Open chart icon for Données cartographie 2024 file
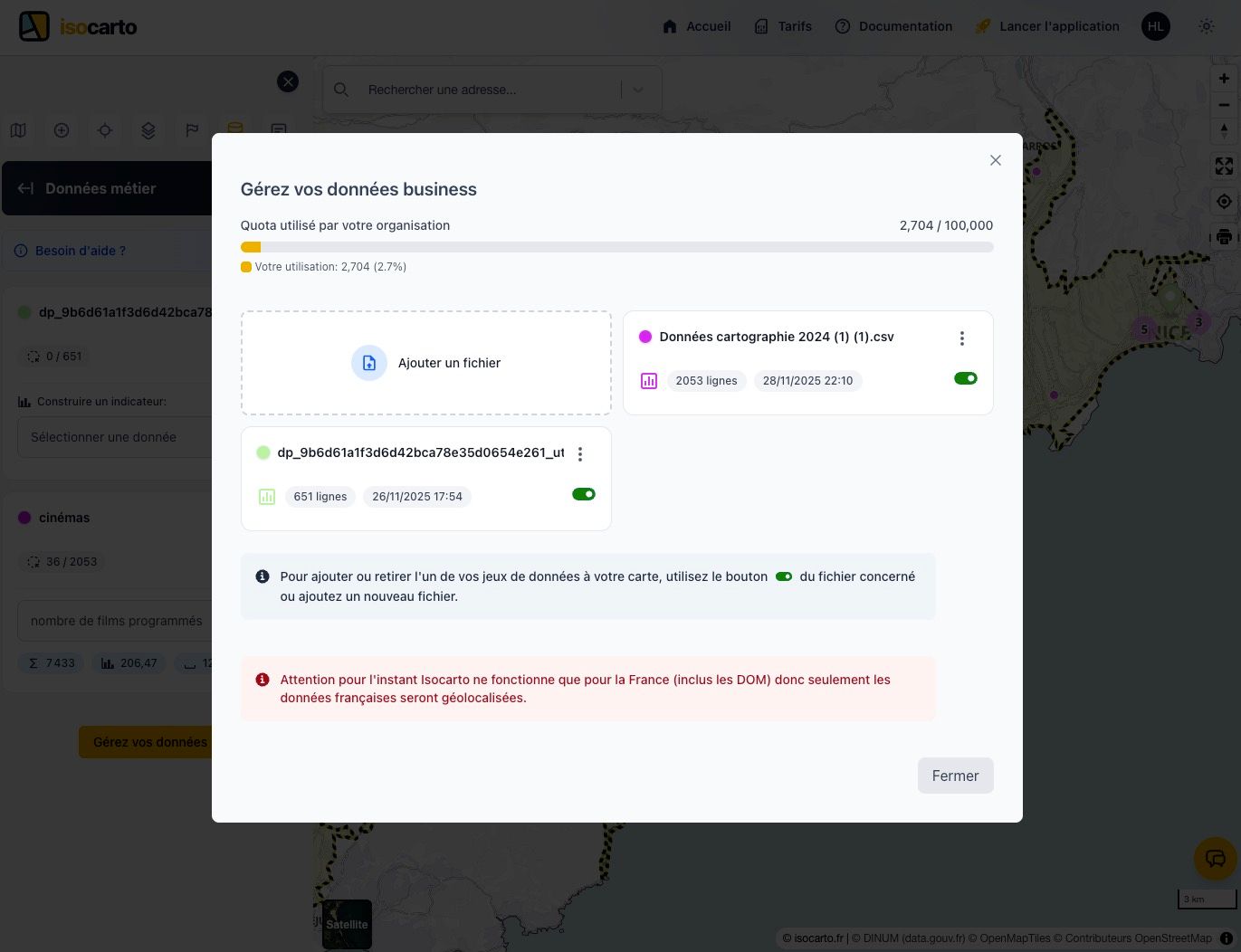The image size is (1241, 952). pyautogui.click(x=649, y=381)
